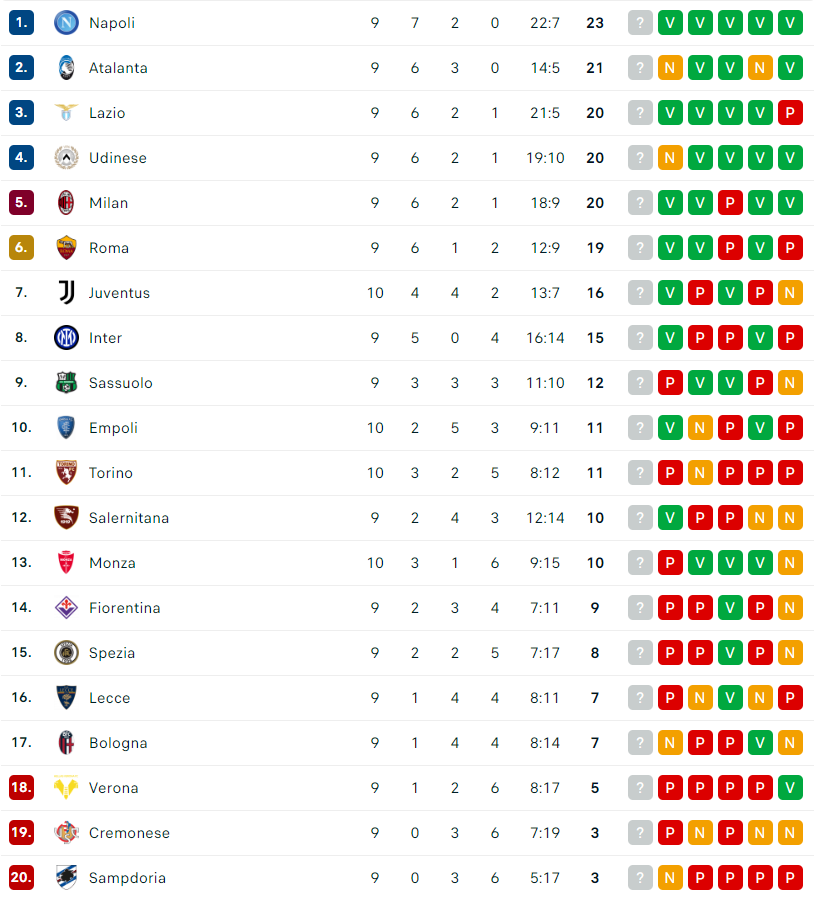Viewport: 817px width, 897px height.
Task: Click the rank 1 blue position badge
Action: (x=21, y=23)
